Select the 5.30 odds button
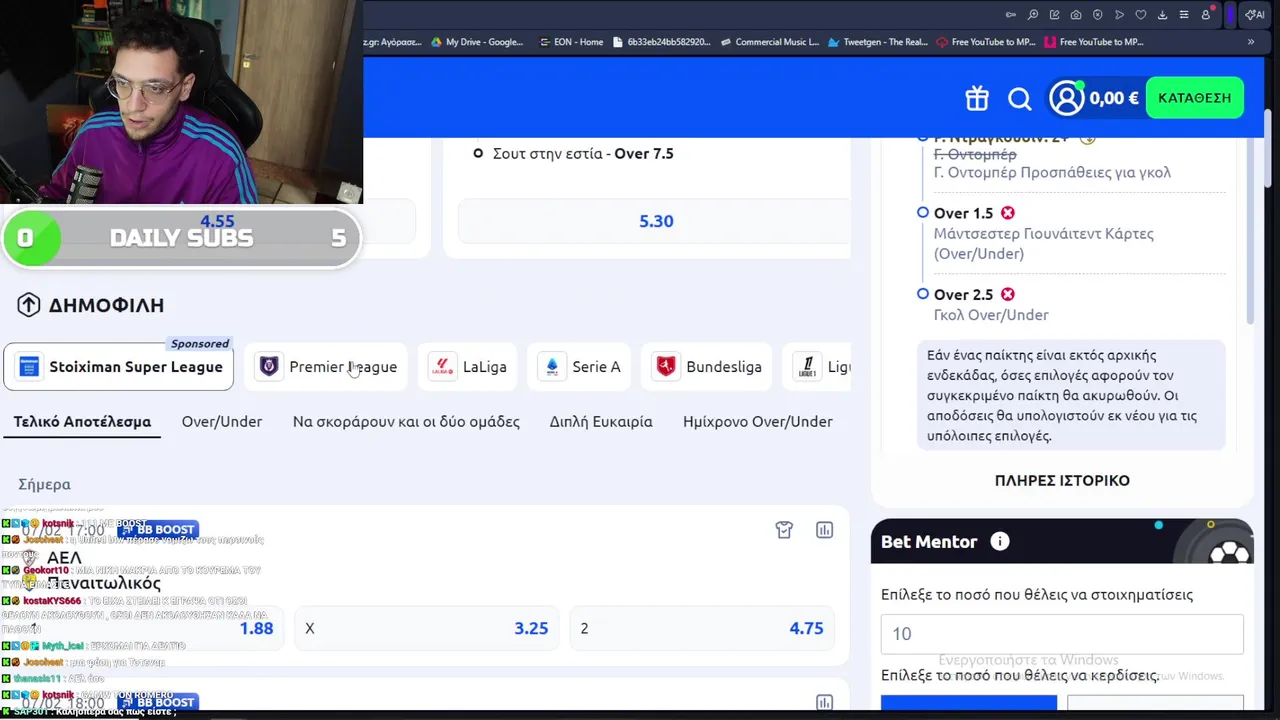The height and width of the screenshot is (720, 1280). [655, 222]
